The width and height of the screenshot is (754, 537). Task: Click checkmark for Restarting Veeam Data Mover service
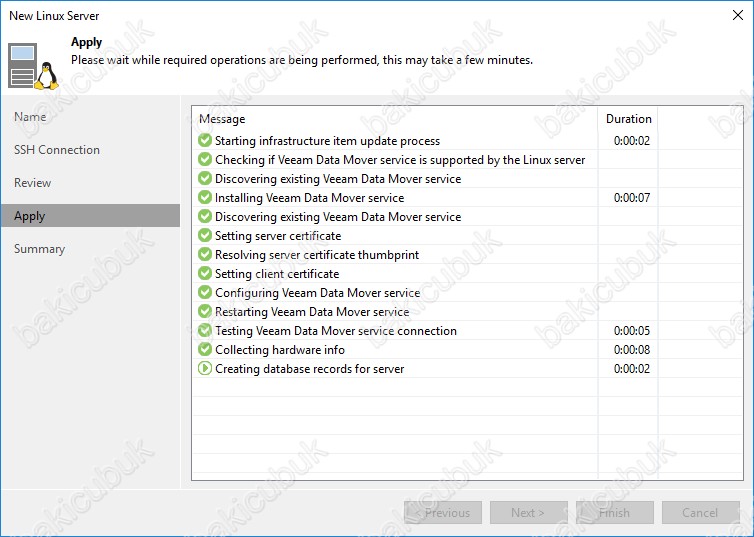[205, 312]
